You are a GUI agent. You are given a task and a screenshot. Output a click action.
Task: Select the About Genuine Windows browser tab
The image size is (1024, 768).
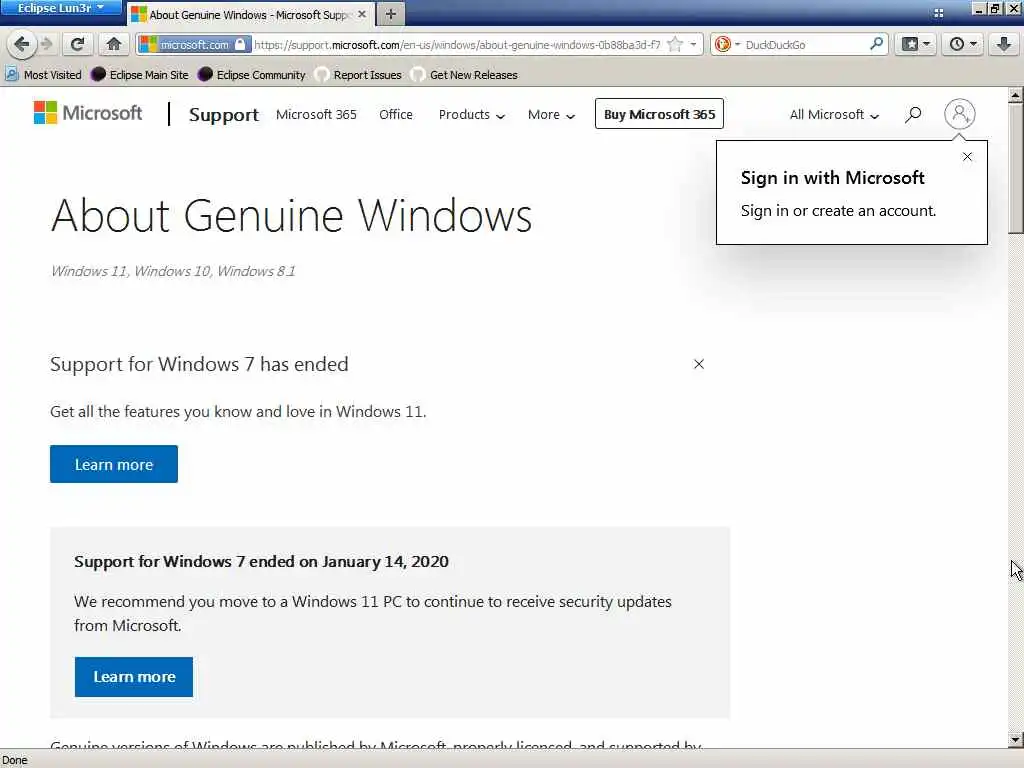(252, 14)
